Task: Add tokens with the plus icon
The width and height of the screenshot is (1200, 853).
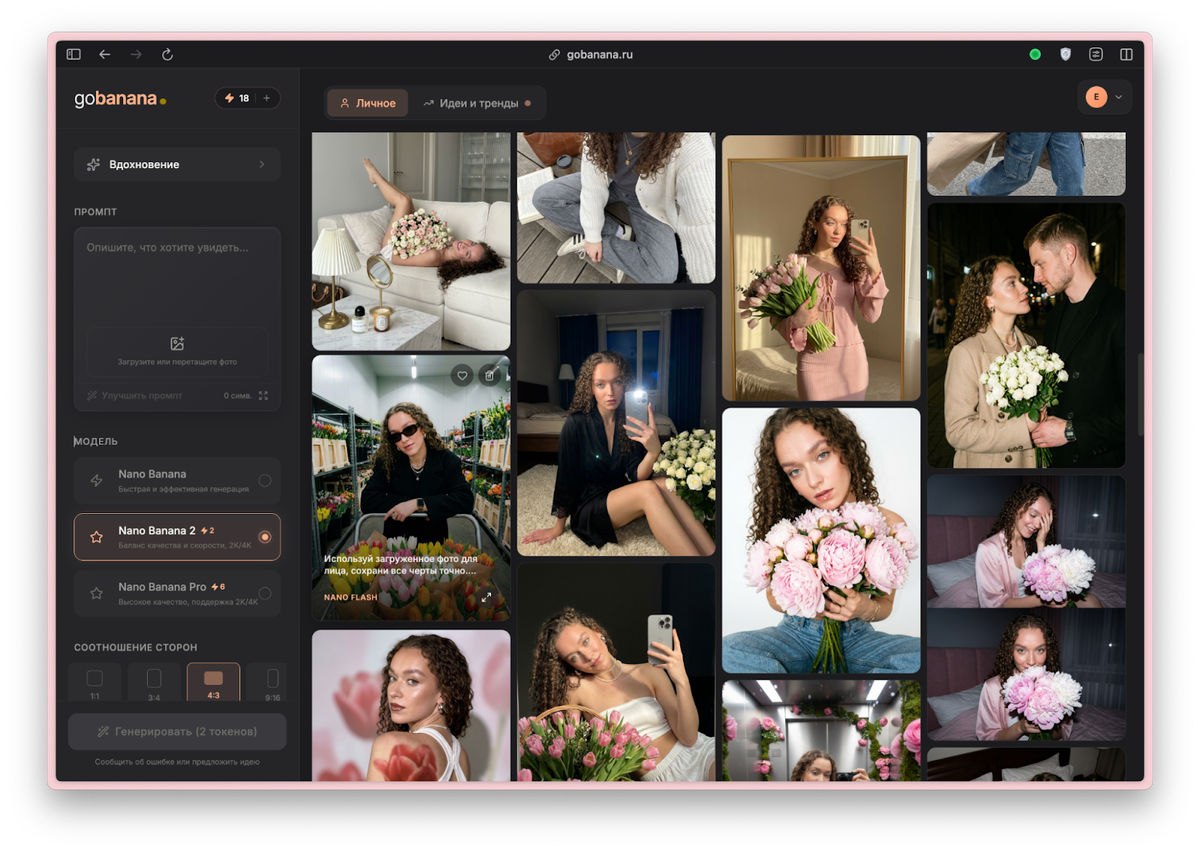Action: click(x=267, y=98)
